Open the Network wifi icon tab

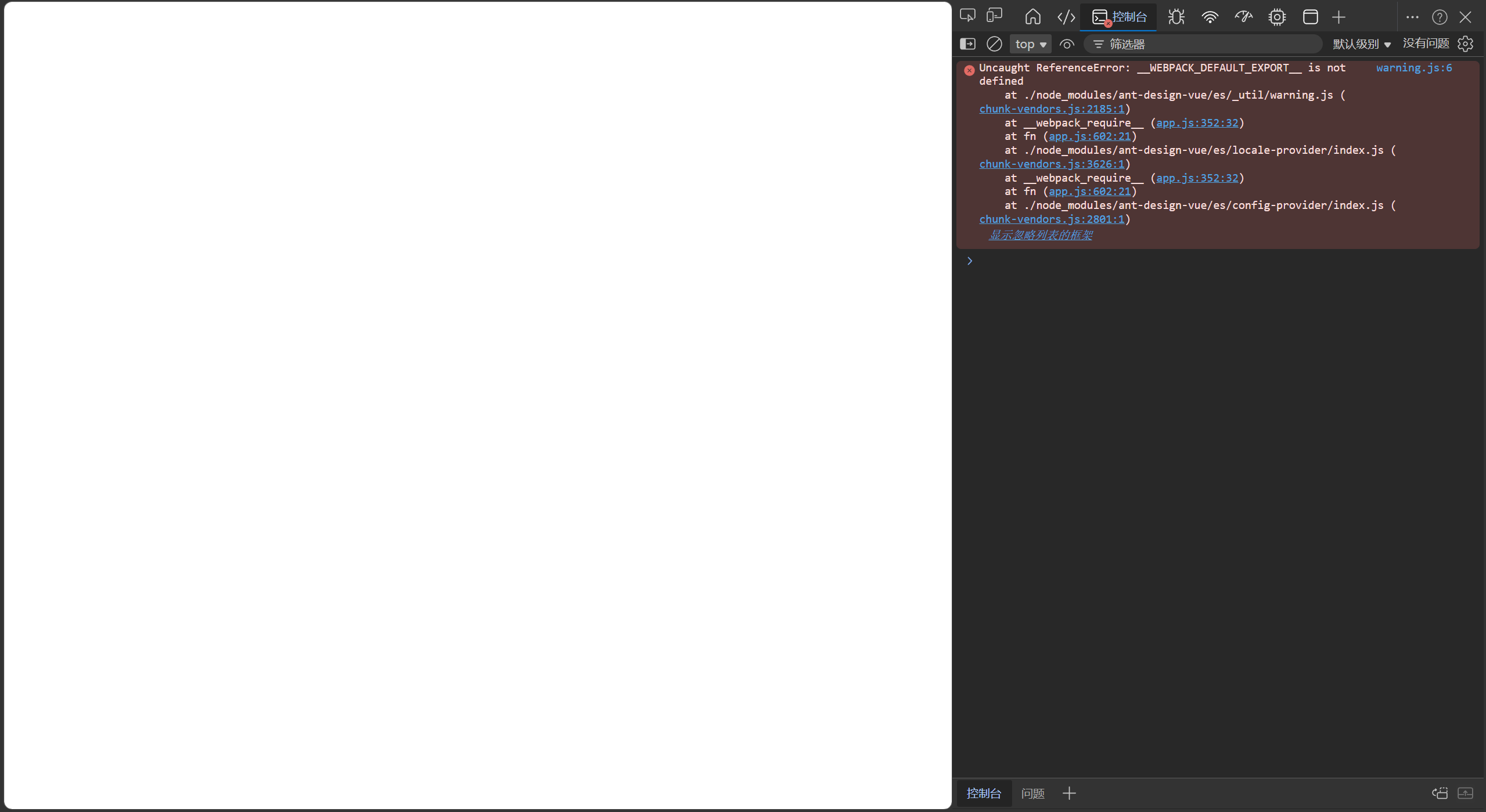point(1210,17)
